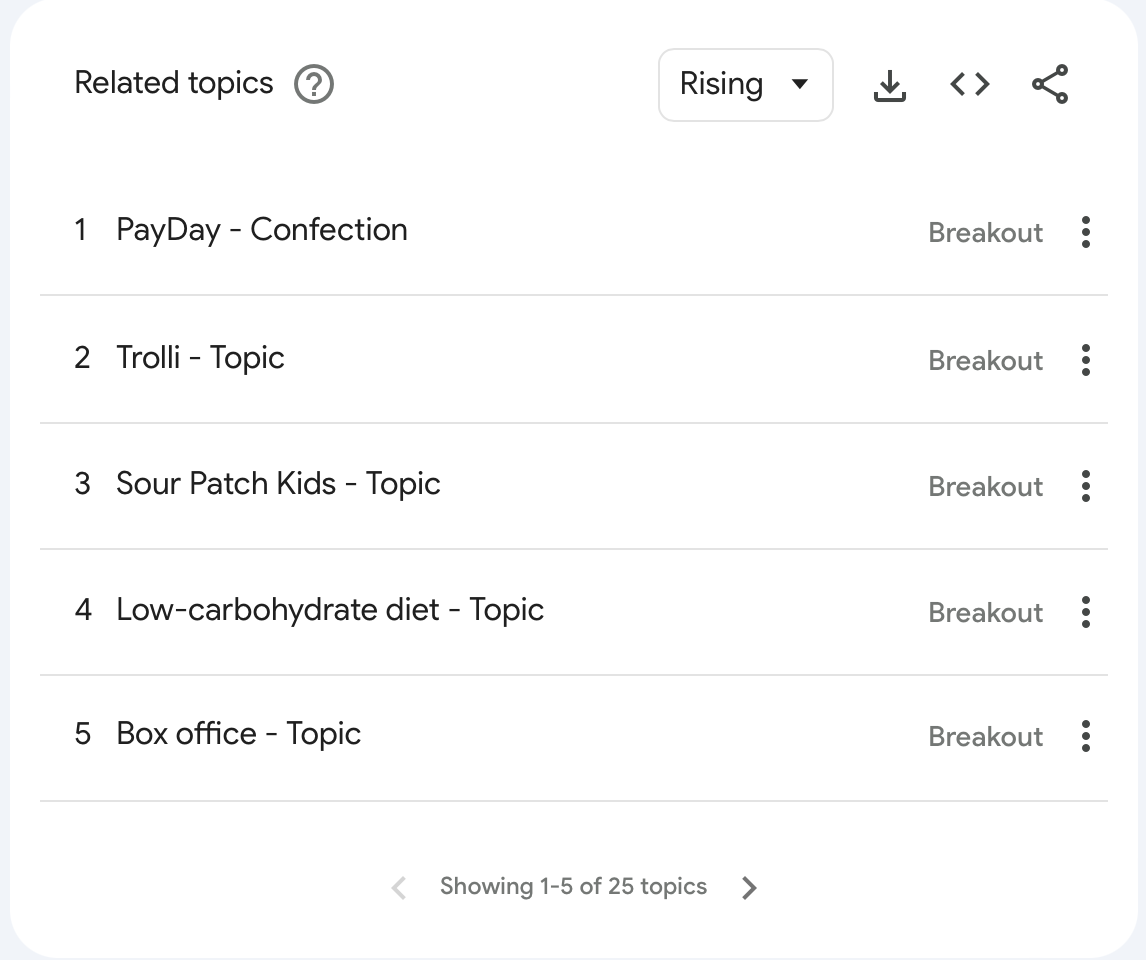Open more options for Trolli row

pos(1086,360)
